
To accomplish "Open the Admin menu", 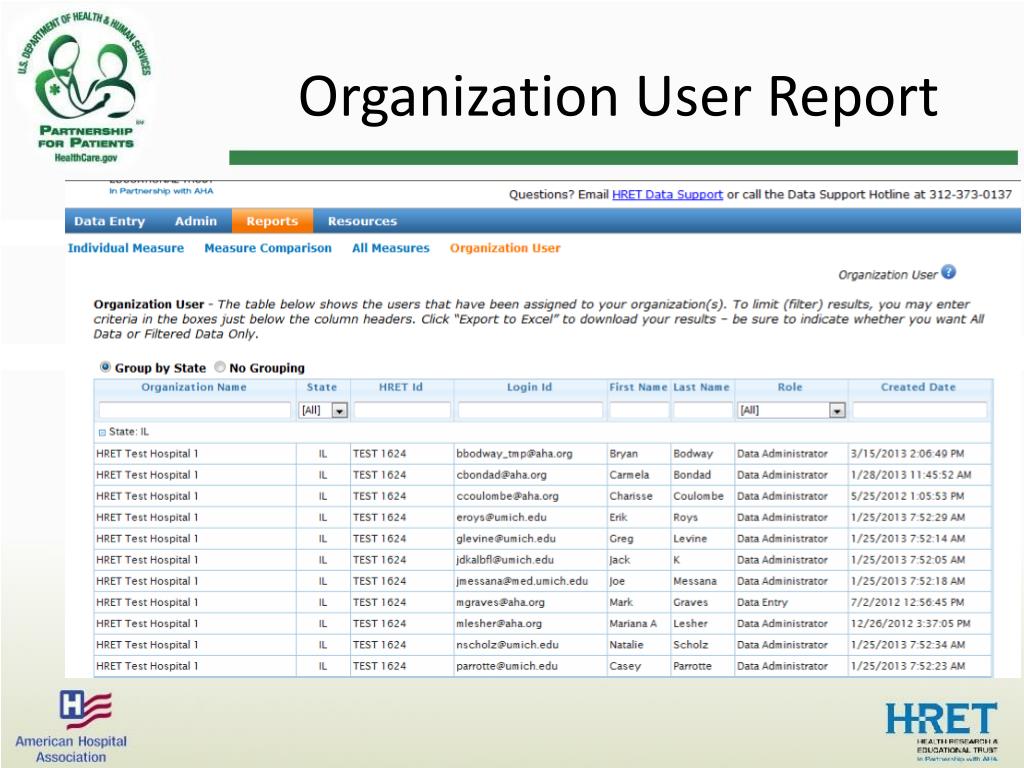I will tap(195, 221).
